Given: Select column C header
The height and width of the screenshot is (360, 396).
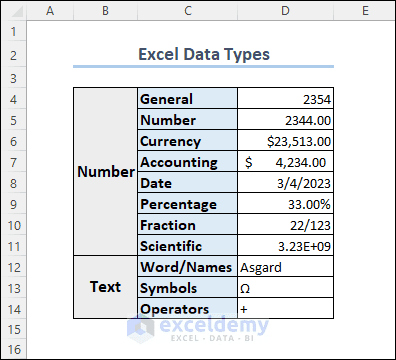Looking at the screenshot, I should pyautogui.click(x=188, y=11).
